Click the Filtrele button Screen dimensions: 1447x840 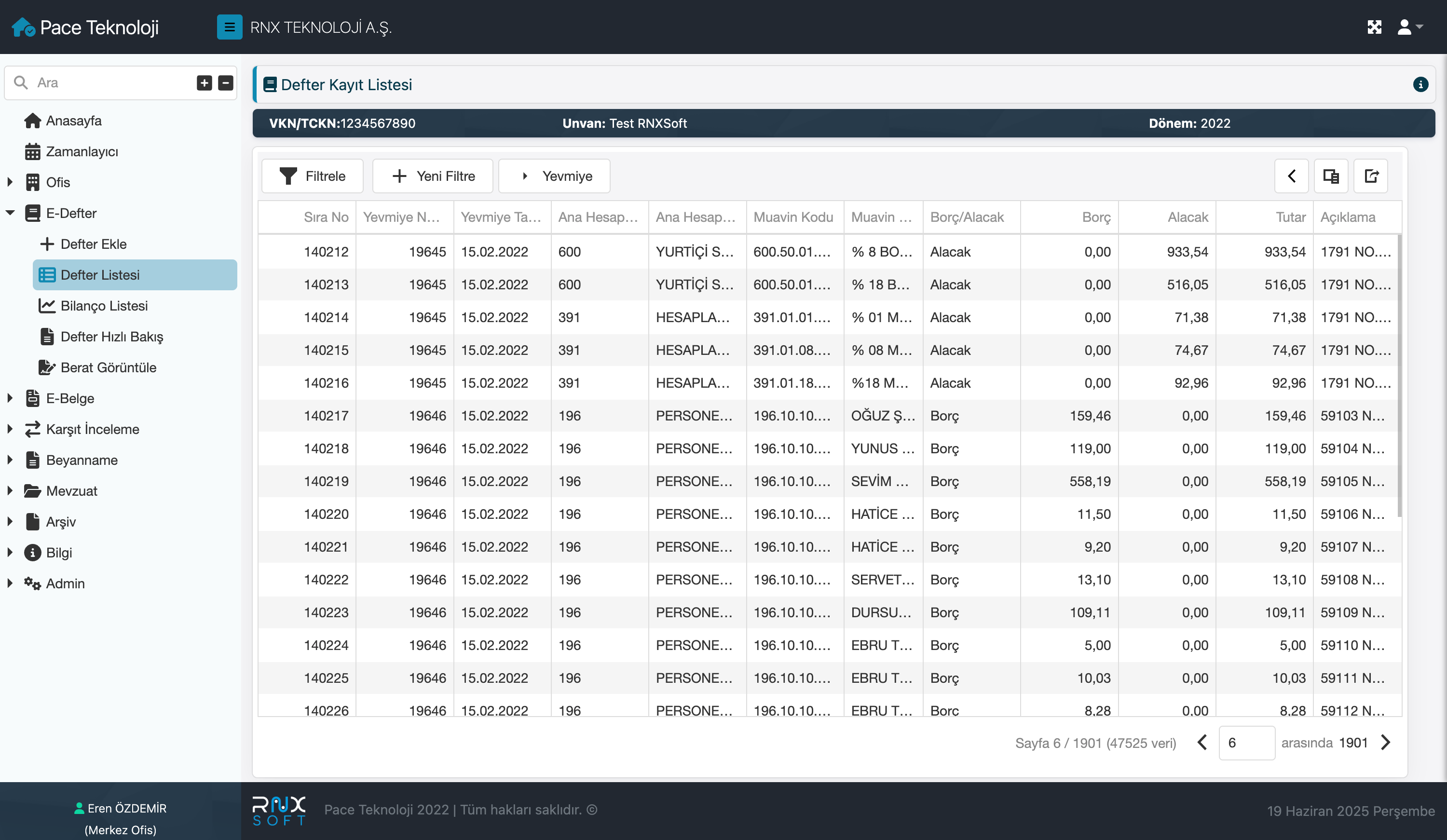(313, 176)
